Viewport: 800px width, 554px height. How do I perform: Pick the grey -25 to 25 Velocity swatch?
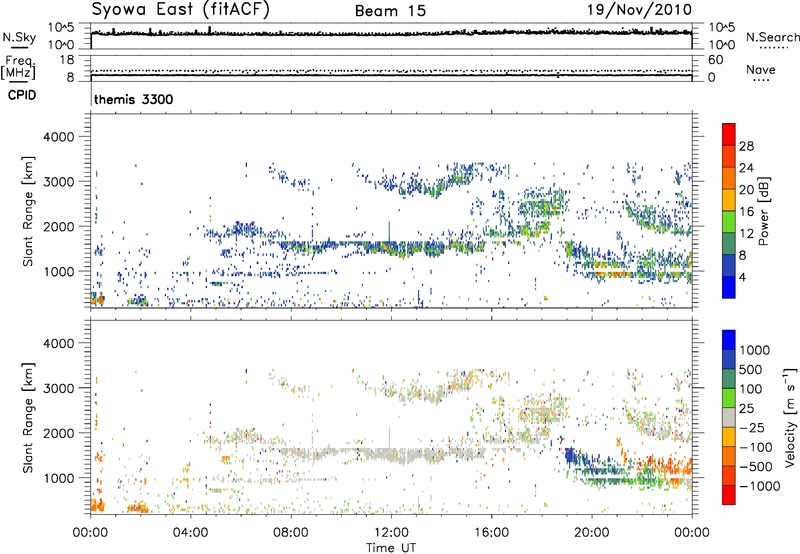(x=729, y=418)
